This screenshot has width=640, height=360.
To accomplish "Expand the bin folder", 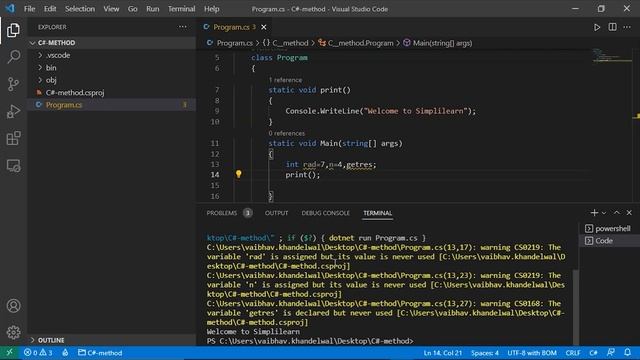I will tap(111, 68).
